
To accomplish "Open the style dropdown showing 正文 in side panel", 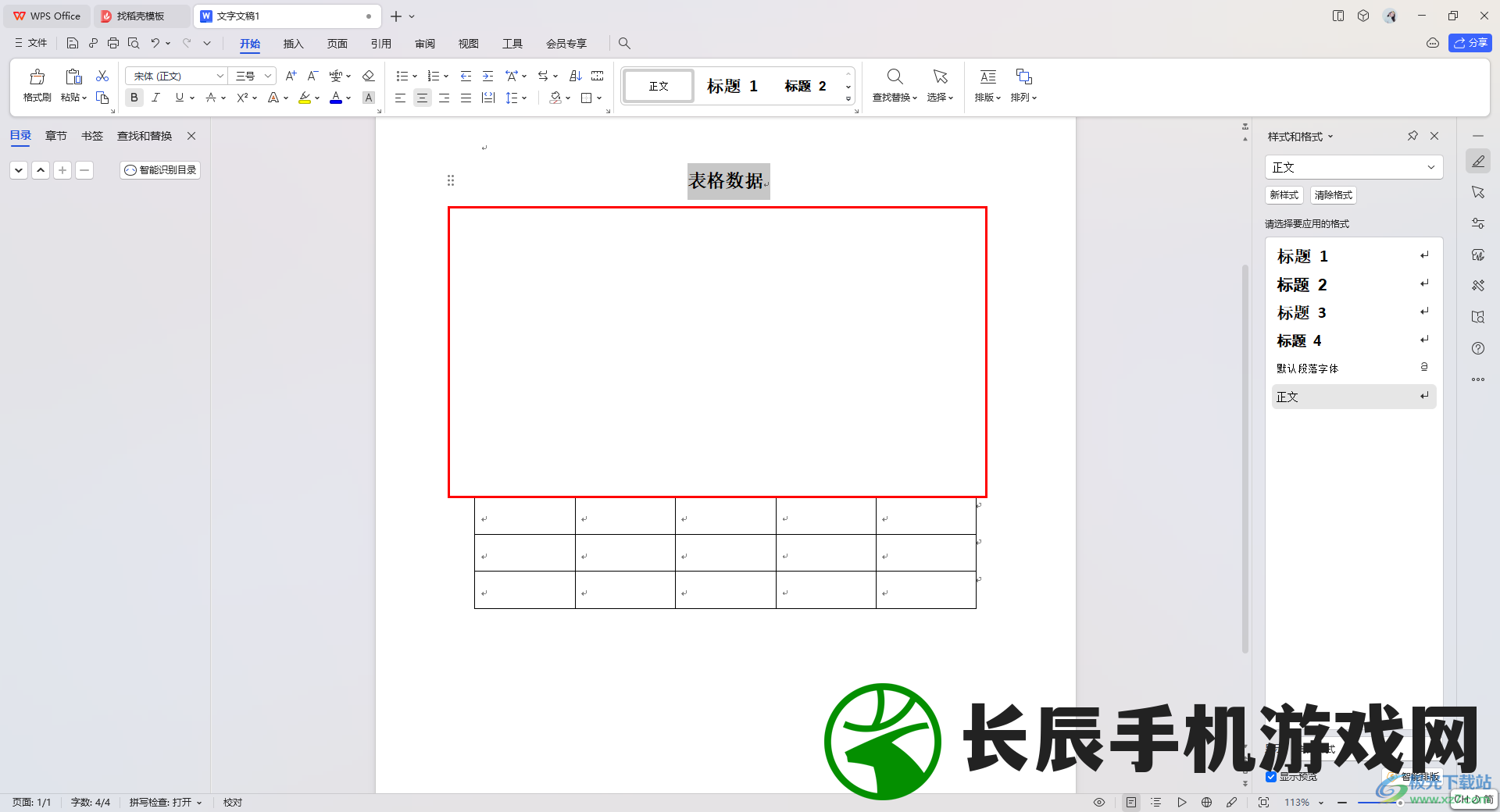I will click(x=1353, y=167).
